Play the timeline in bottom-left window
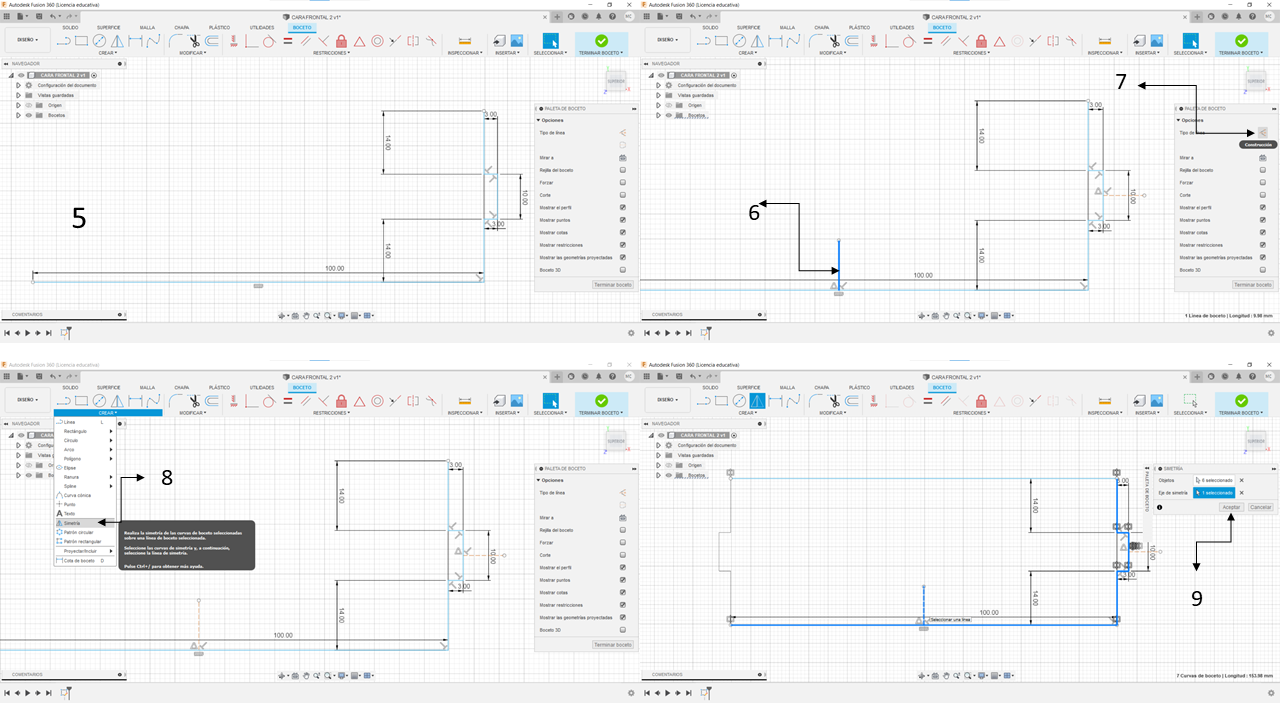The height and width of the screenshot is (720, 1280). pos(28,692)
